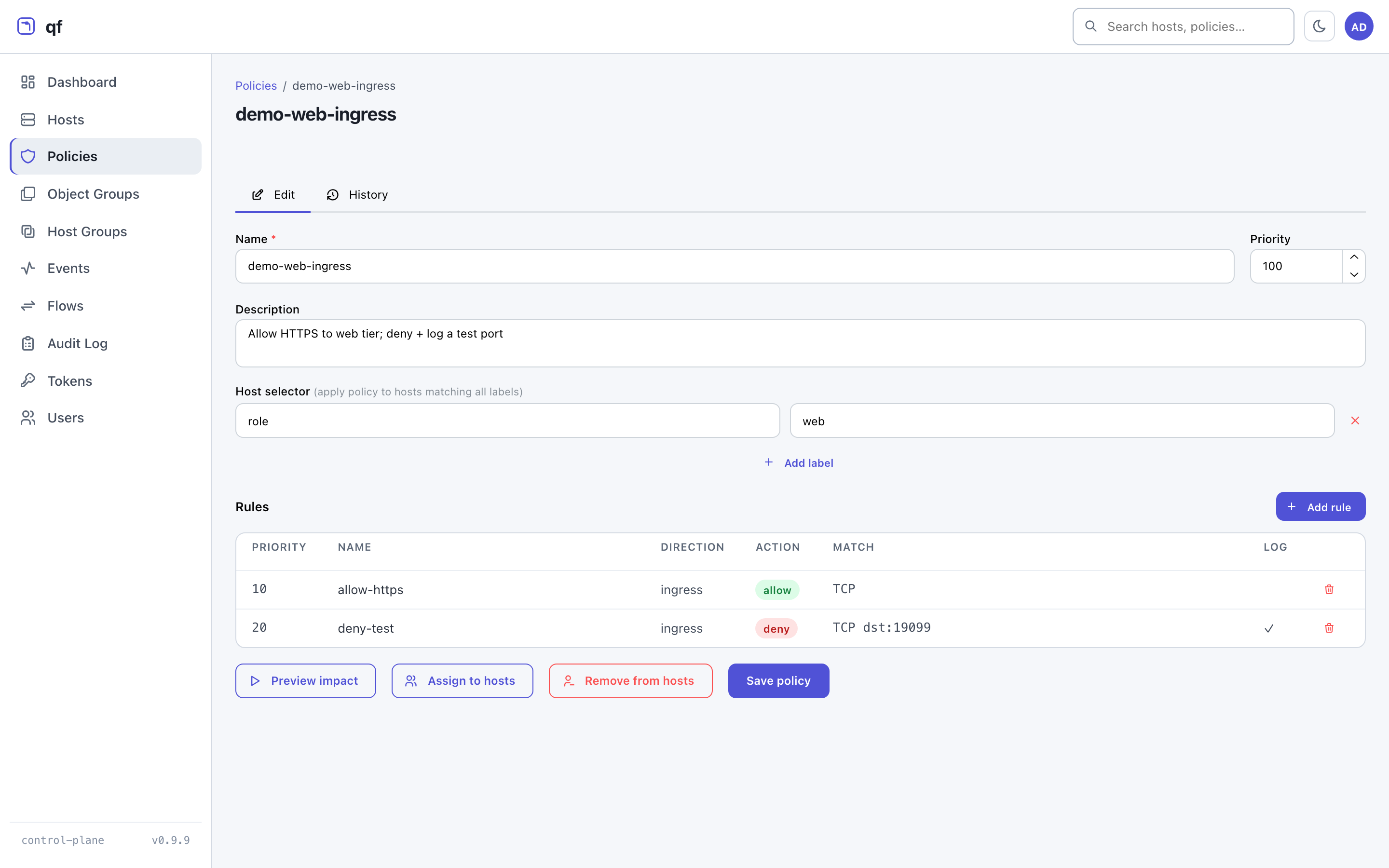Click the green allow action badge

coord(776,590)
